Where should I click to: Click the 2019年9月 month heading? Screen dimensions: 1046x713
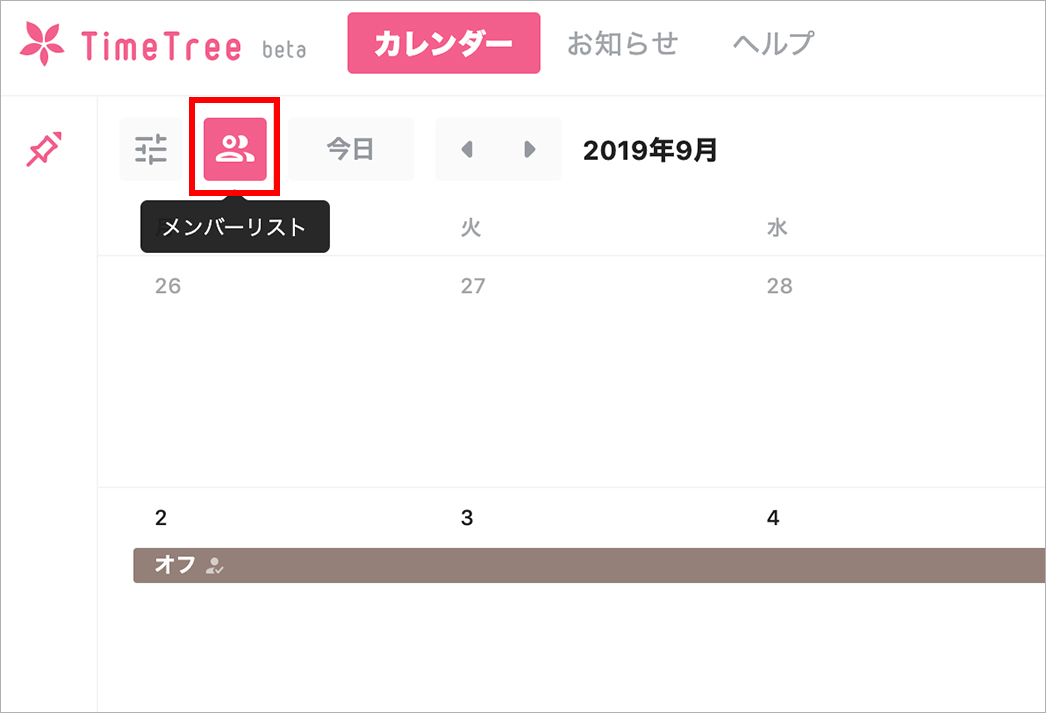point(650,150)
